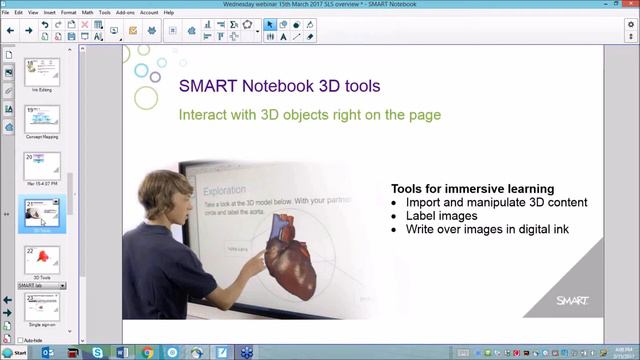Select page 23 Single sign-on thumbnail
Viewport: 640px width, 360px height.
coord(42,307)
